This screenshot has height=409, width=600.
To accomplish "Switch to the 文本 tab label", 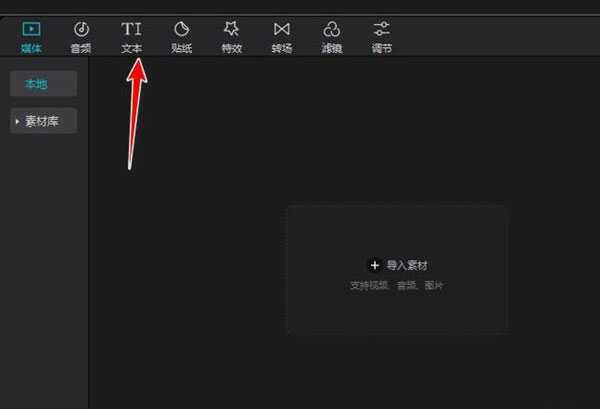I will (131, 49).
